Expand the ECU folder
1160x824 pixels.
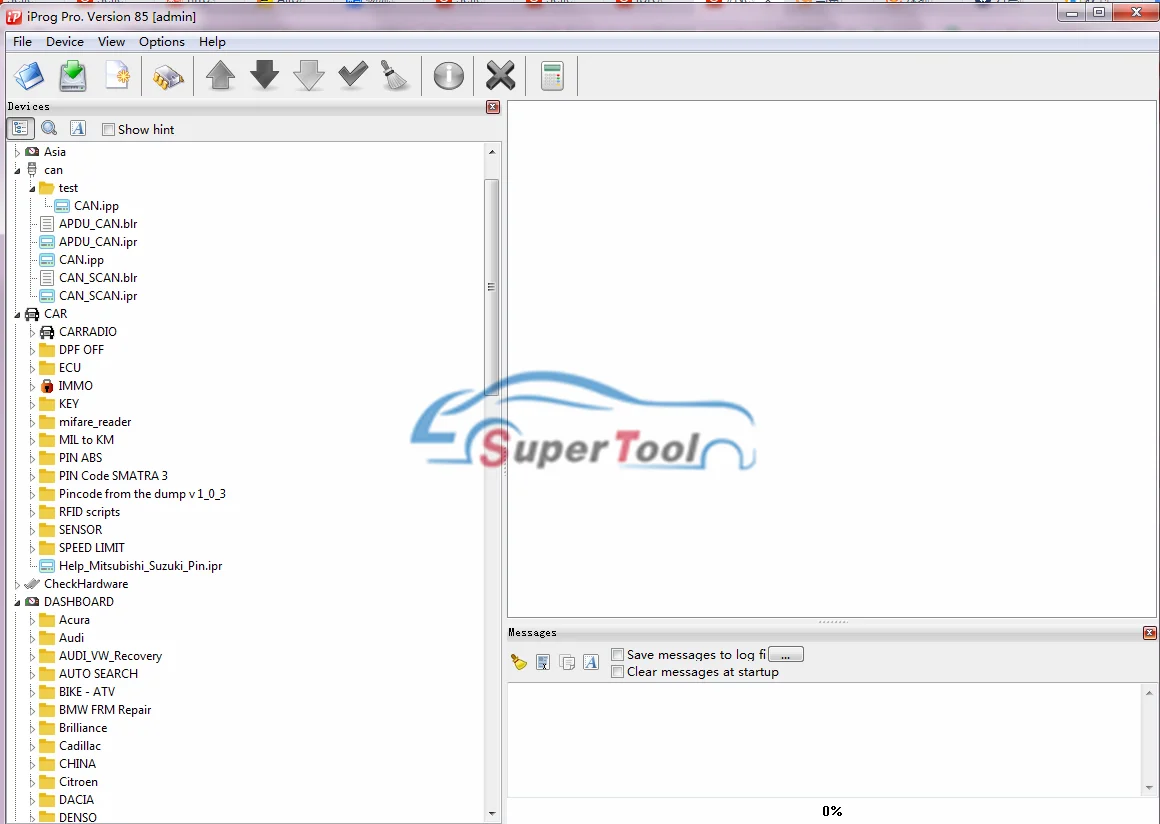pos(33,368)
